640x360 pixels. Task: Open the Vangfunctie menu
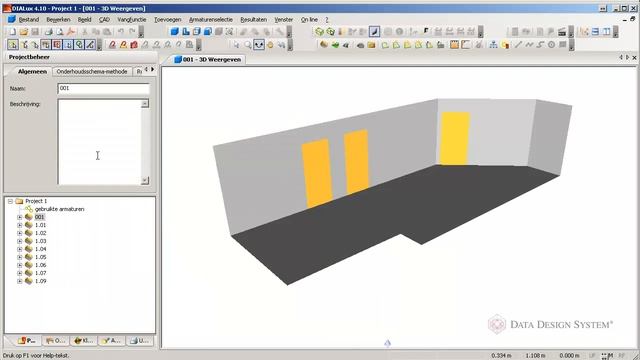[131, 20]
